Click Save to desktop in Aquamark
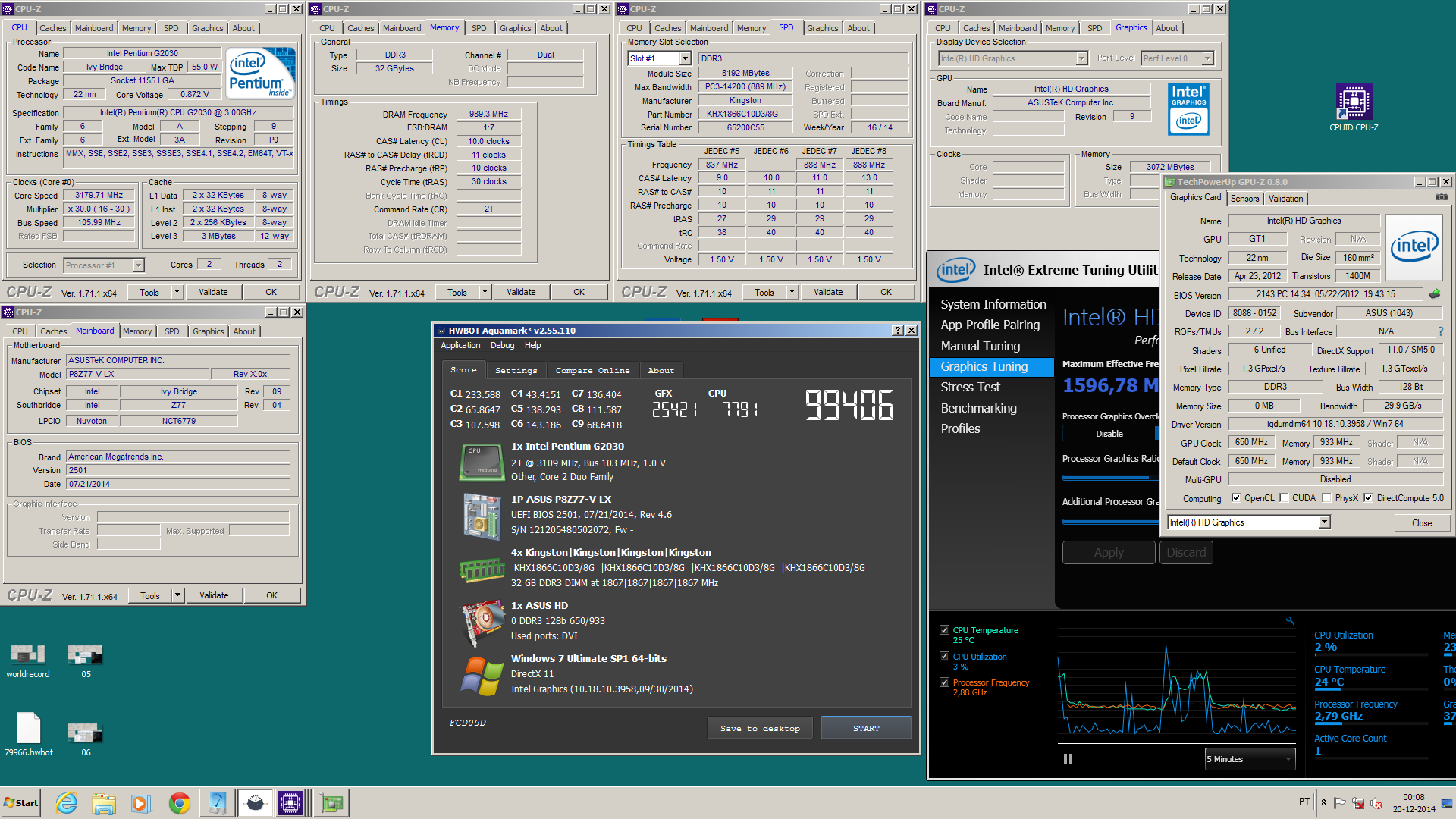This screenshot has width=1456, height=819. tap(760, 728)
